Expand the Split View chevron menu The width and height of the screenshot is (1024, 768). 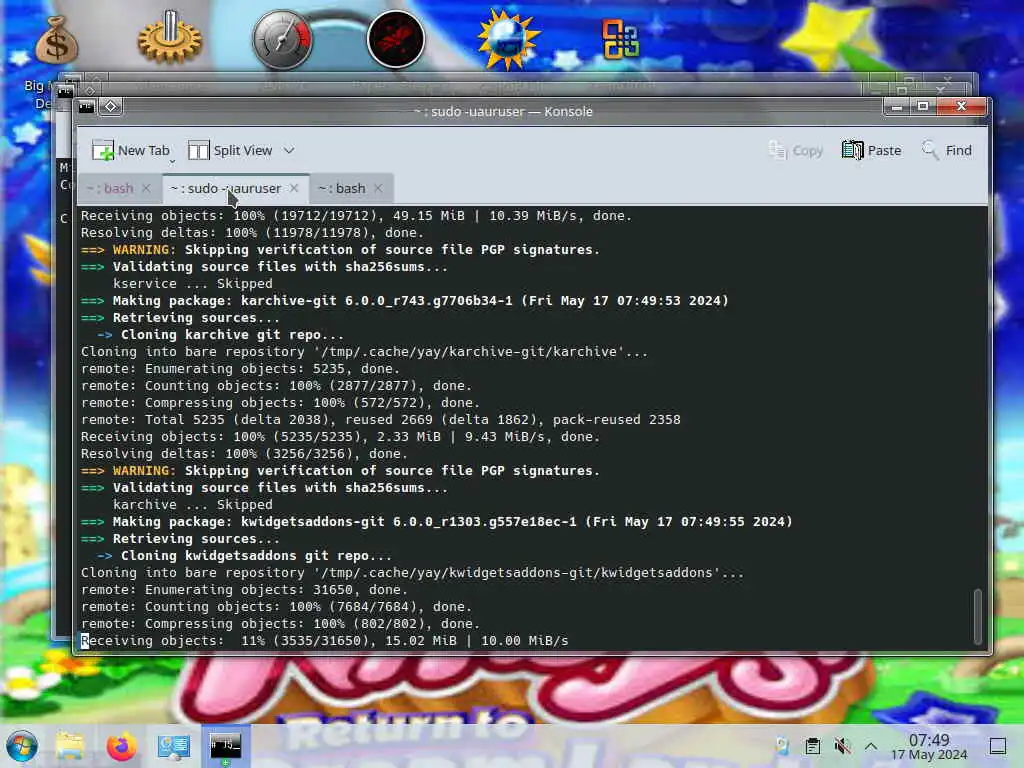[289, 150]
